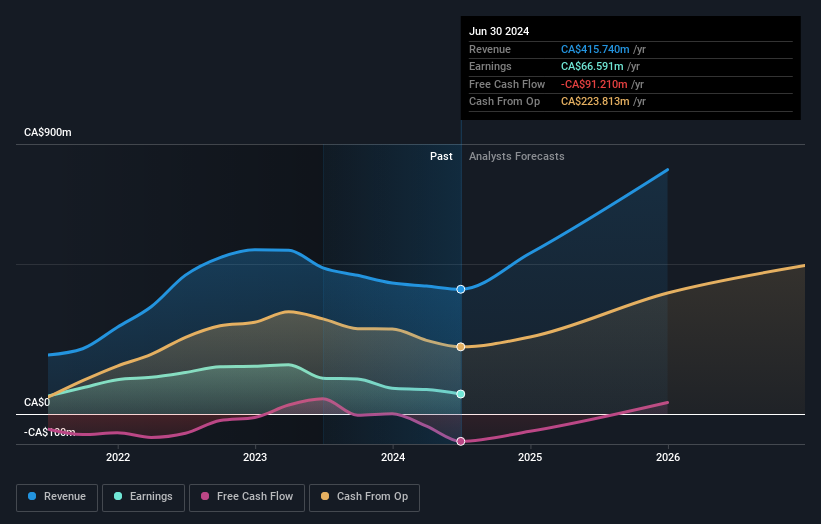Toggle the Free Cash Flow legend button

[247, 497]
